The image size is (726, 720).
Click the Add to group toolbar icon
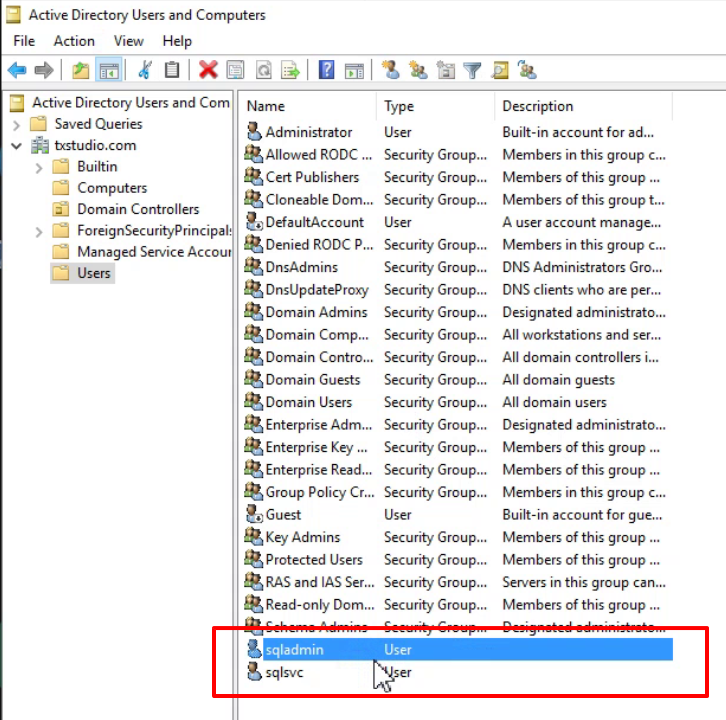pyautogui.click(x=527, y=70)
